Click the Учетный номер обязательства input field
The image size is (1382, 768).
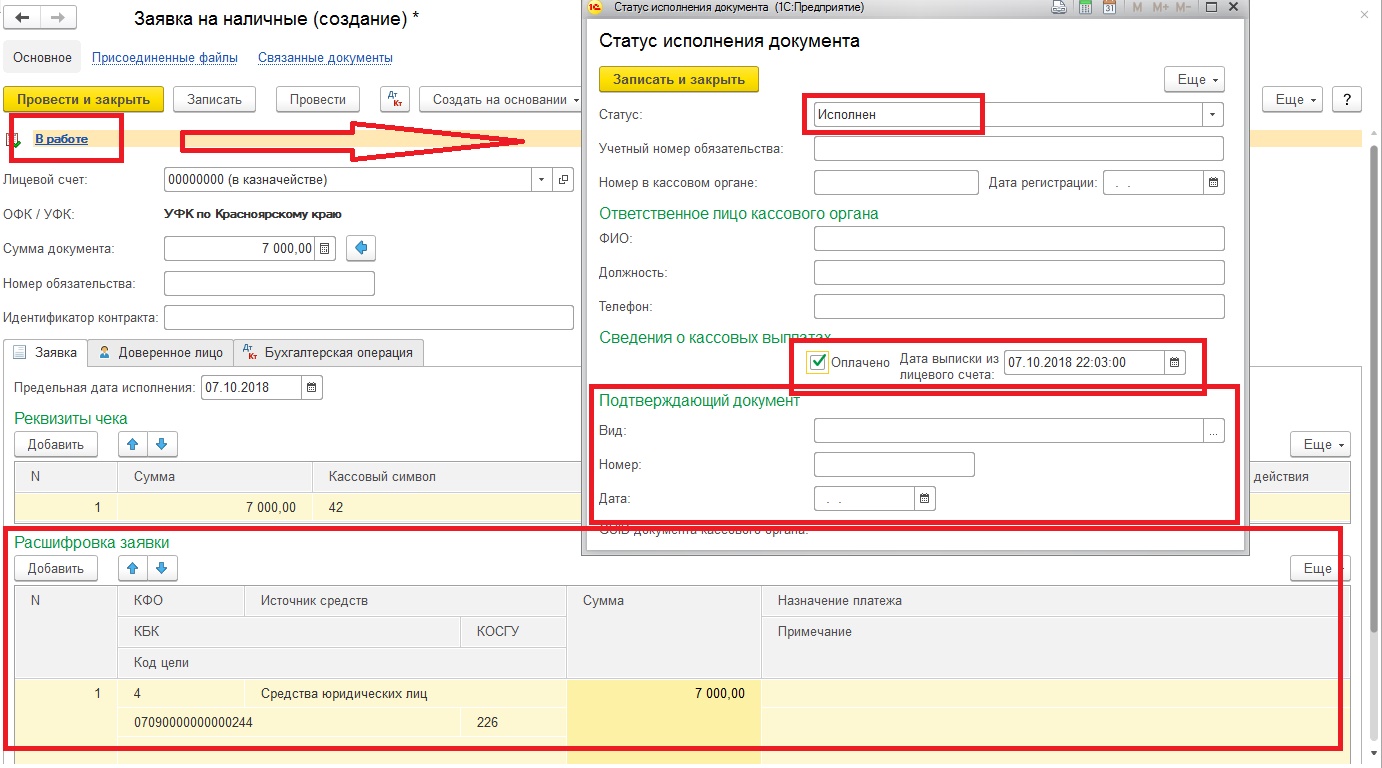pyautogui.click(x=1018, y=148)
